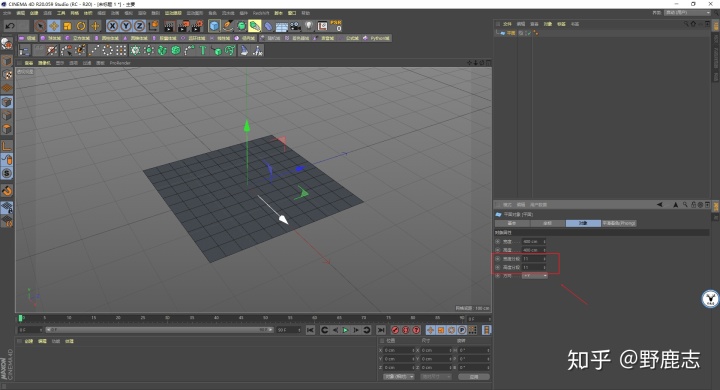Switch to the second attributes tab
The image size is (720, 390).
[547, 223]
